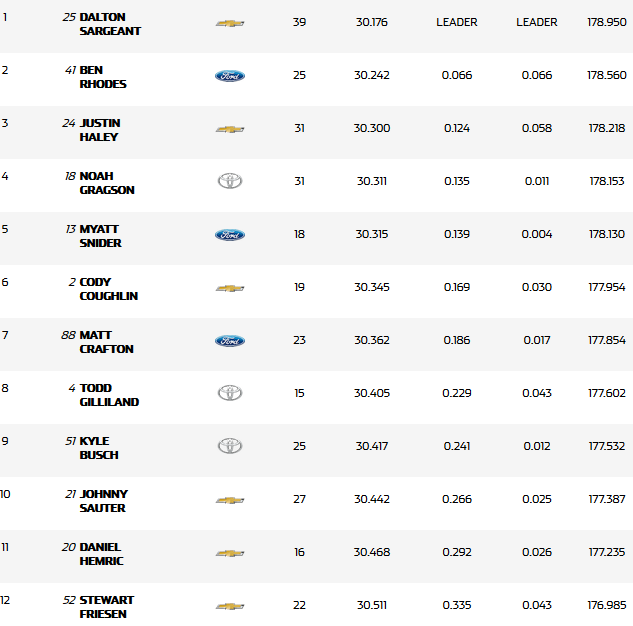The height and width of the screenshot is (626, 633).
Task: Click Ford logo beside Matt Crafton
Action: tap(230, 341)
